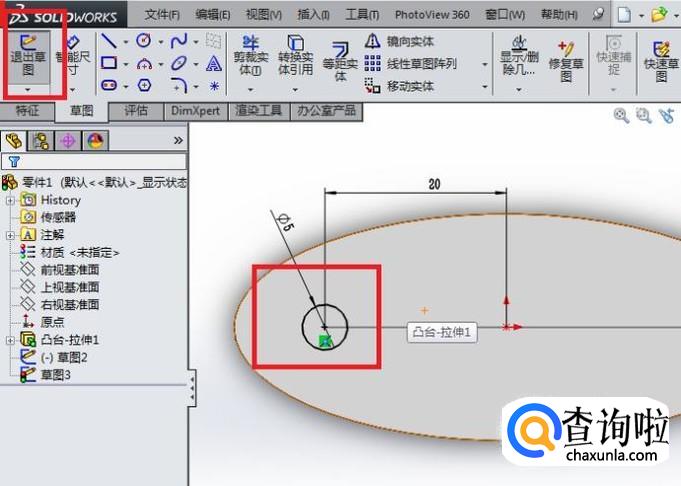Click the Zoom to Fit icon

point(621,116)
